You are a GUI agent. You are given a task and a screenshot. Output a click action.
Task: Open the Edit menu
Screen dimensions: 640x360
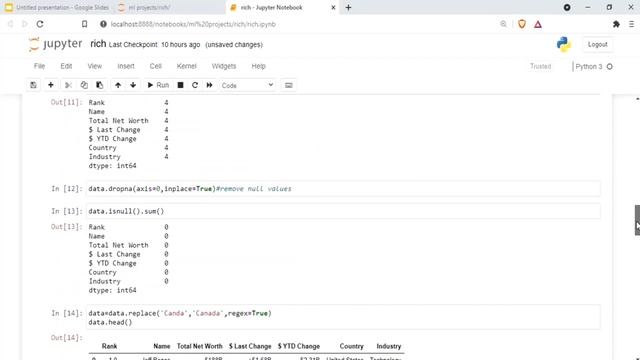tap(66, 66)
